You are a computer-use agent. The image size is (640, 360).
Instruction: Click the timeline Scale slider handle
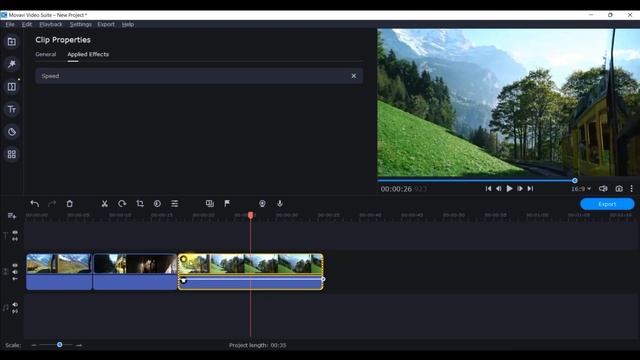[x=60, y=345]
